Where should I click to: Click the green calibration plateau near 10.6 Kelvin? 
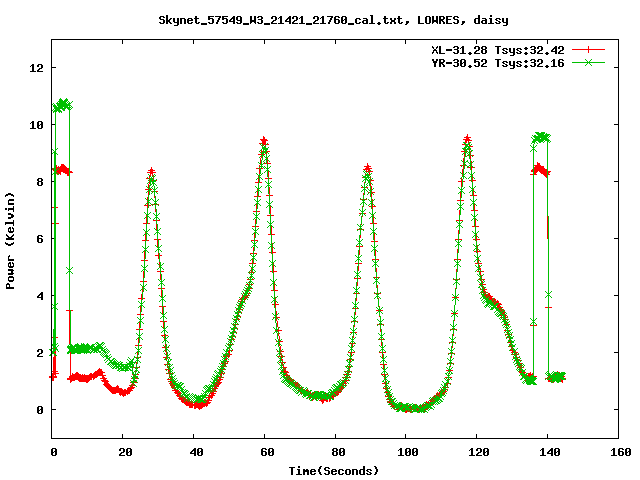point(62,105)
